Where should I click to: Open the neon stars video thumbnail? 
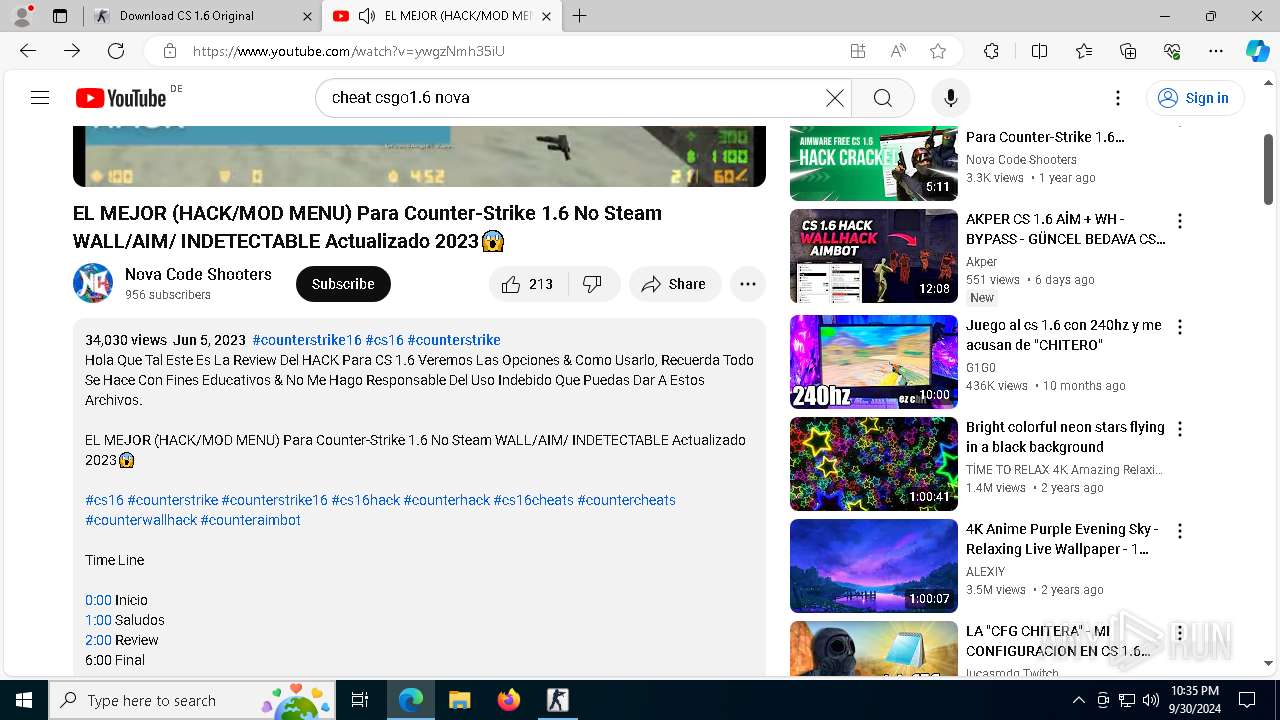click(873, 464)
